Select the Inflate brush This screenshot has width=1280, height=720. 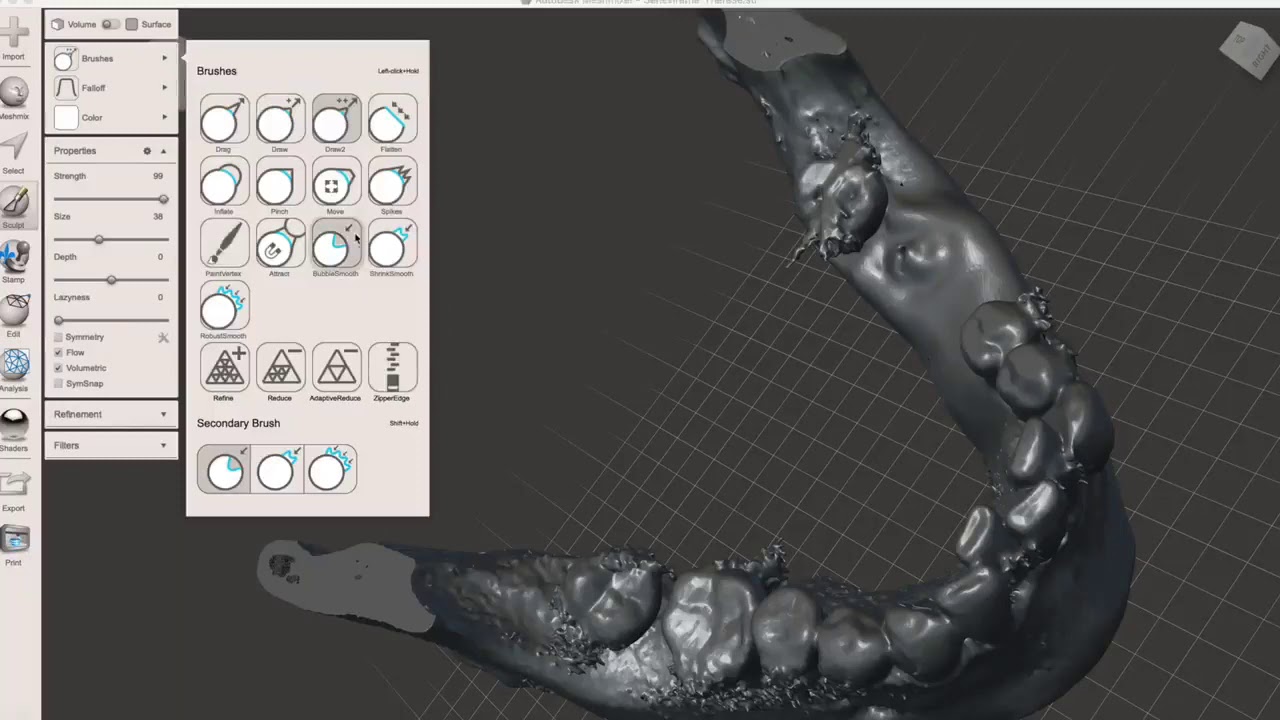224,183
